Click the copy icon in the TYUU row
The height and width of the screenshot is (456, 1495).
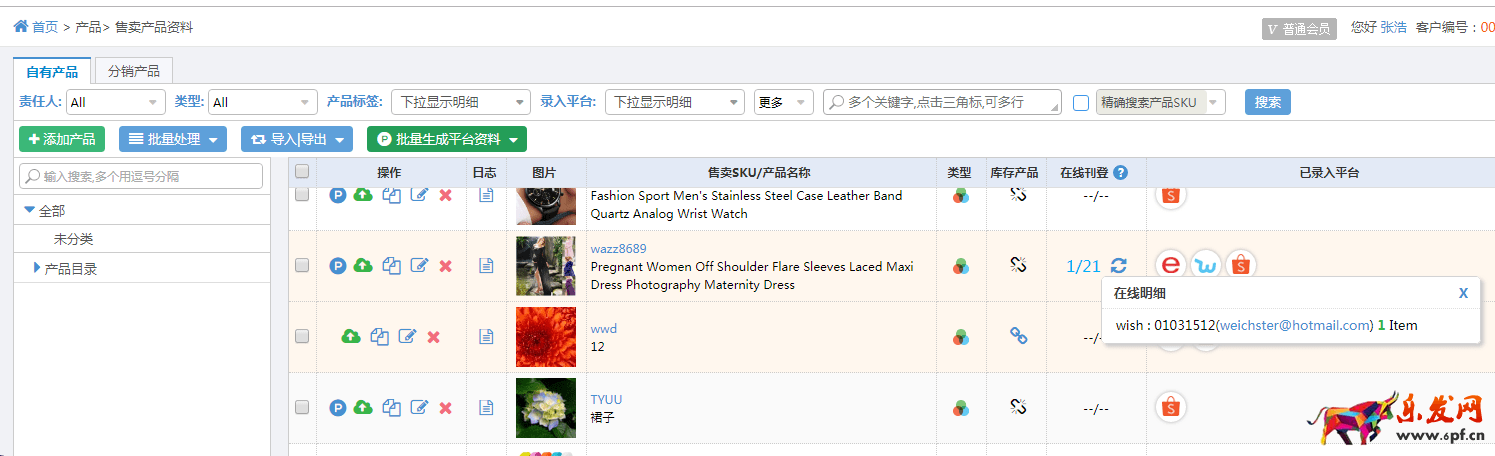click(x=392, y=407)
